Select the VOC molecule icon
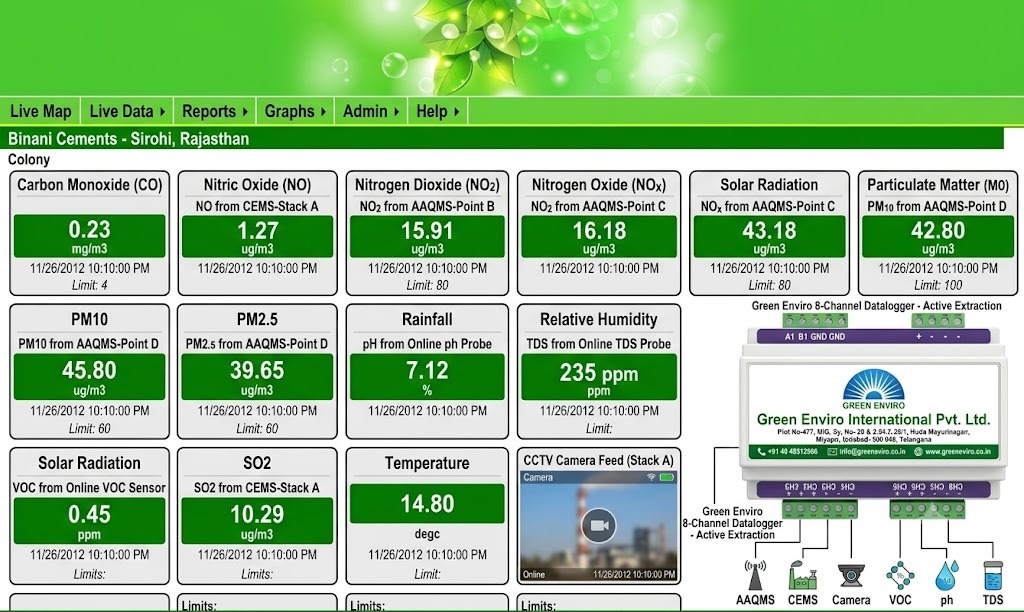The height and width of the screenshot is (612, 1024). pyautogui.click(x=900, y=575)
